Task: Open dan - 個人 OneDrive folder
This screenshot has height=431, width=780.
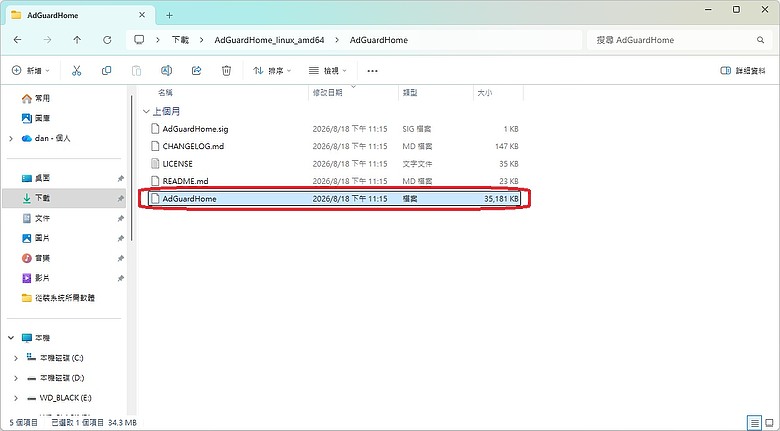Action: pos(46,138)
